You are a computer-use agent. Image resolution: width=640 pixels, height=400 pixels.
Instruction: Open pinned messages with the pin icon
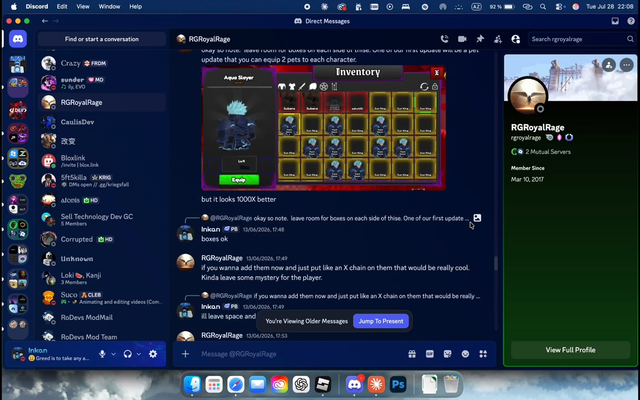point(480,39)
